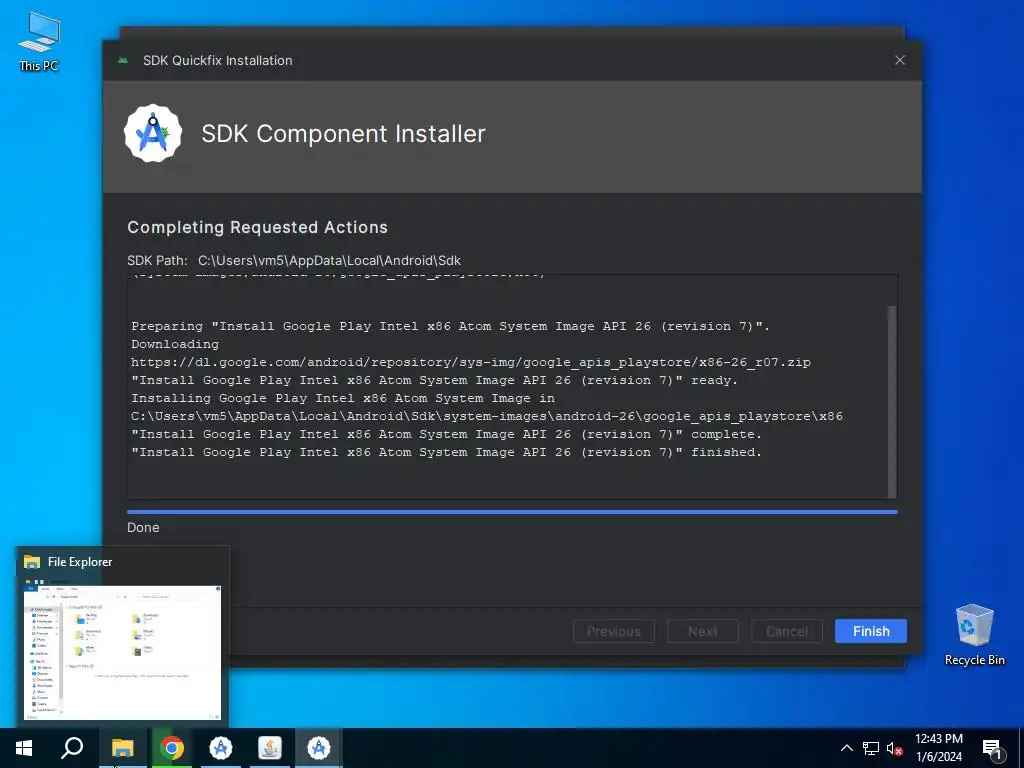Close the SDK Quickfix Installation dialog
Image resolution: width=1024 pixels, height=768 pixels.
coord(899,60)
